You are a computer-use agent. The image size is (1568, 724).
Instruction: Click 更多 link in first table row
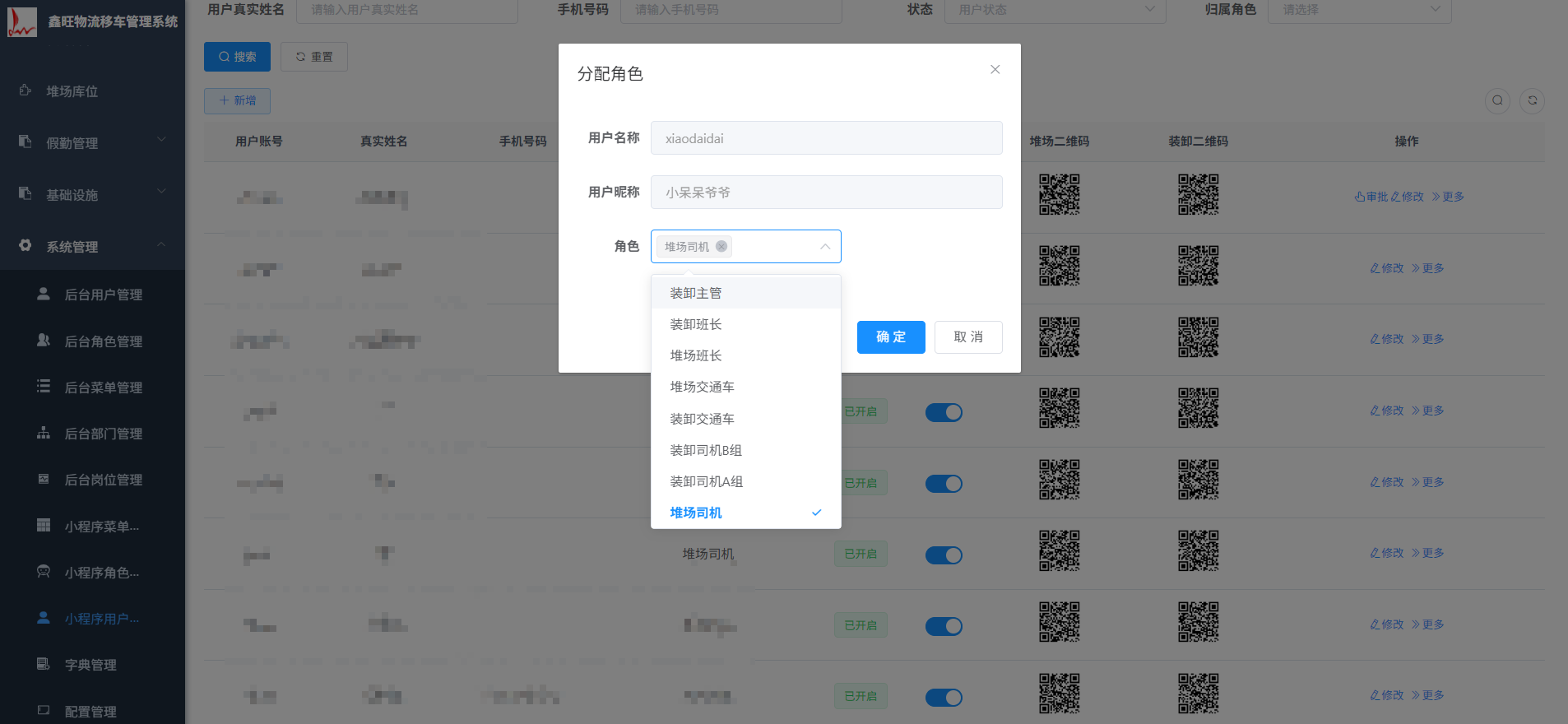[x=1448, y=197]
